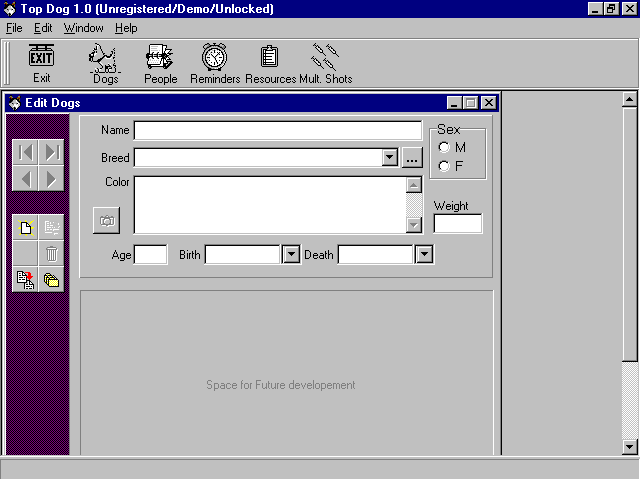Click the Exit toolbar icon
Viewport: 640px width, 480px height.
click(41, 63)
